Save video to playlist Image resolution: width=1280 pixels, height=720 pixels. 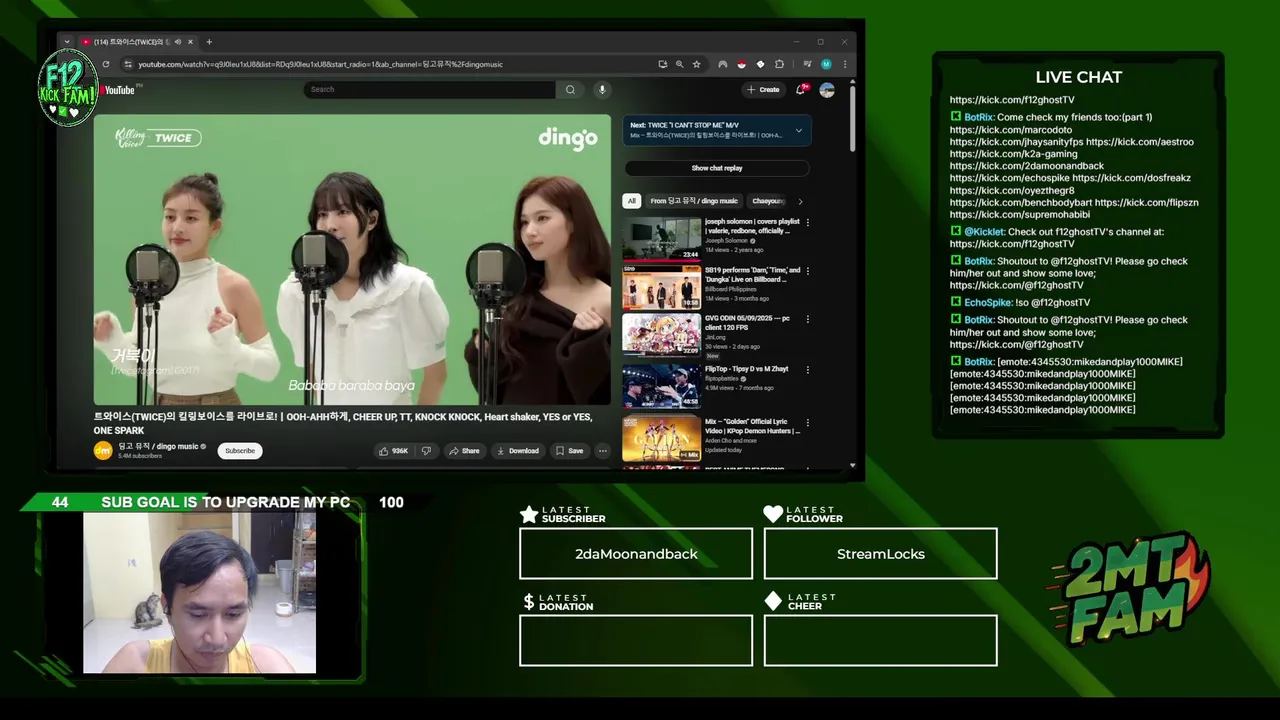pos(569,451)
